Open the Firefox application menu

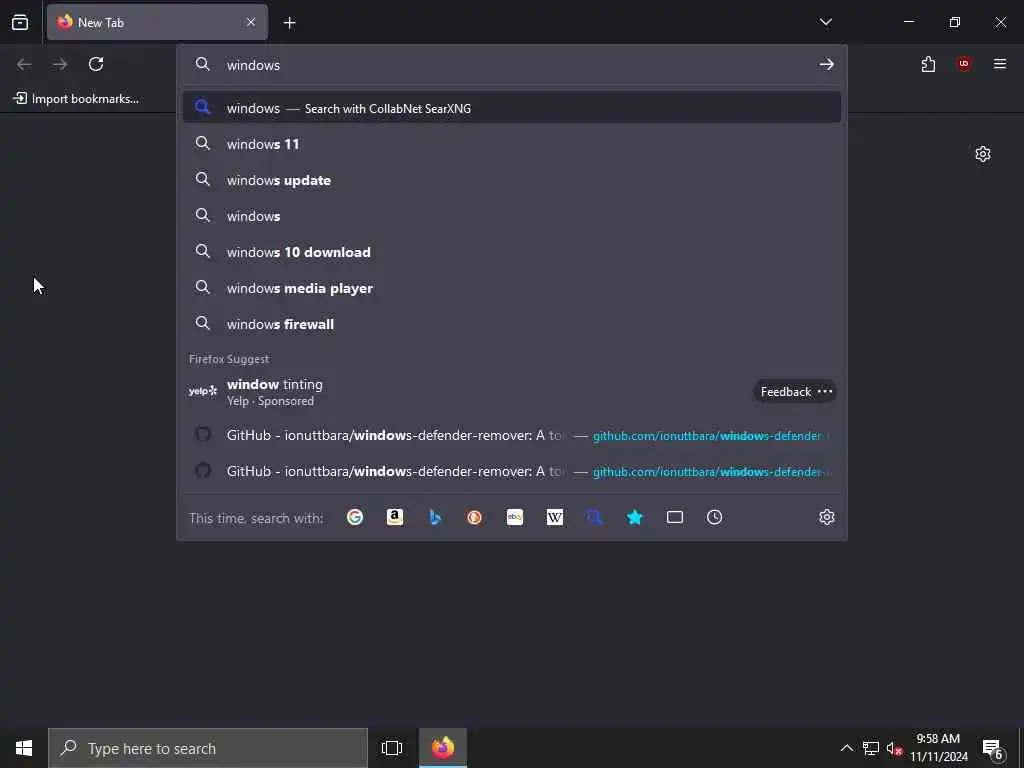pyautogui.click(x=1000, y=64)
